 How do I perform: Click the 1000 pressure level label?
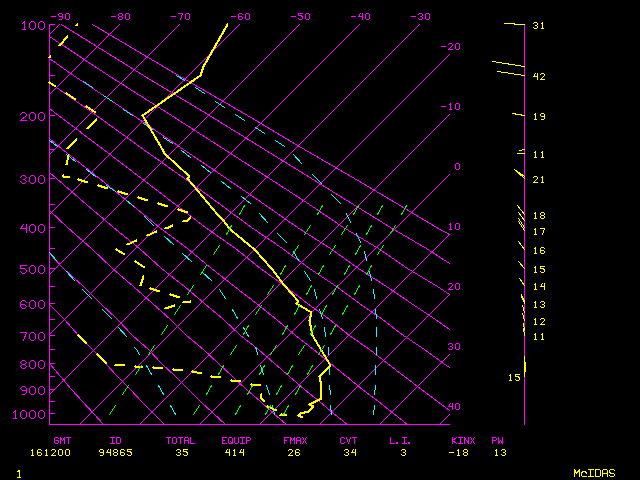pos(29,415)
